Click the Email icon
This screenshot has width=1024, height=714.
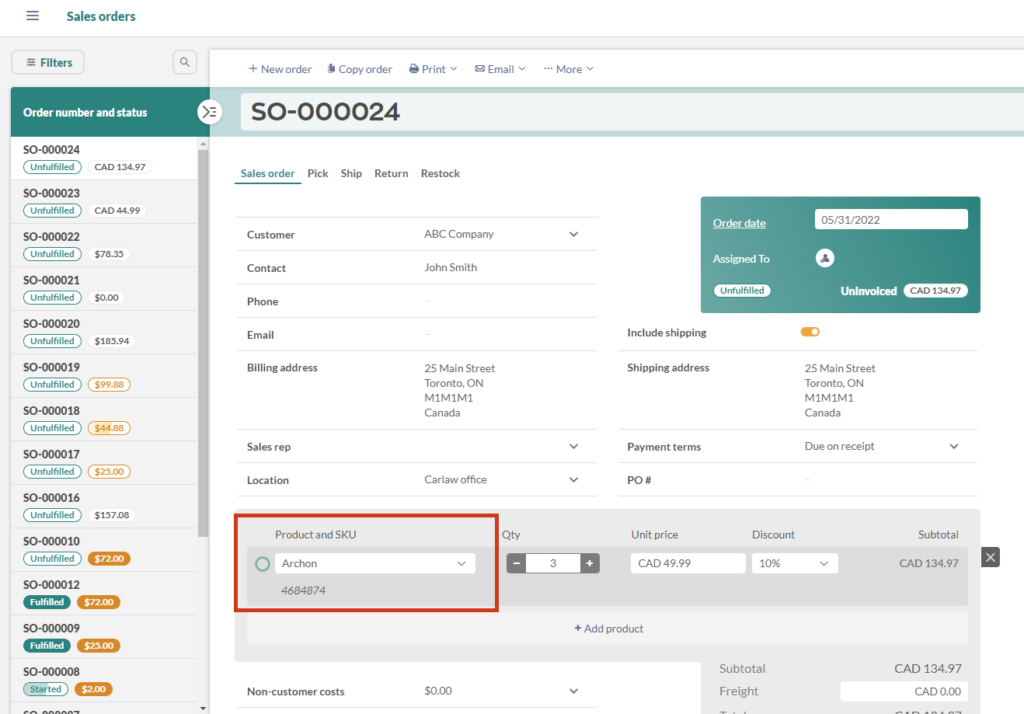[483, 68]
